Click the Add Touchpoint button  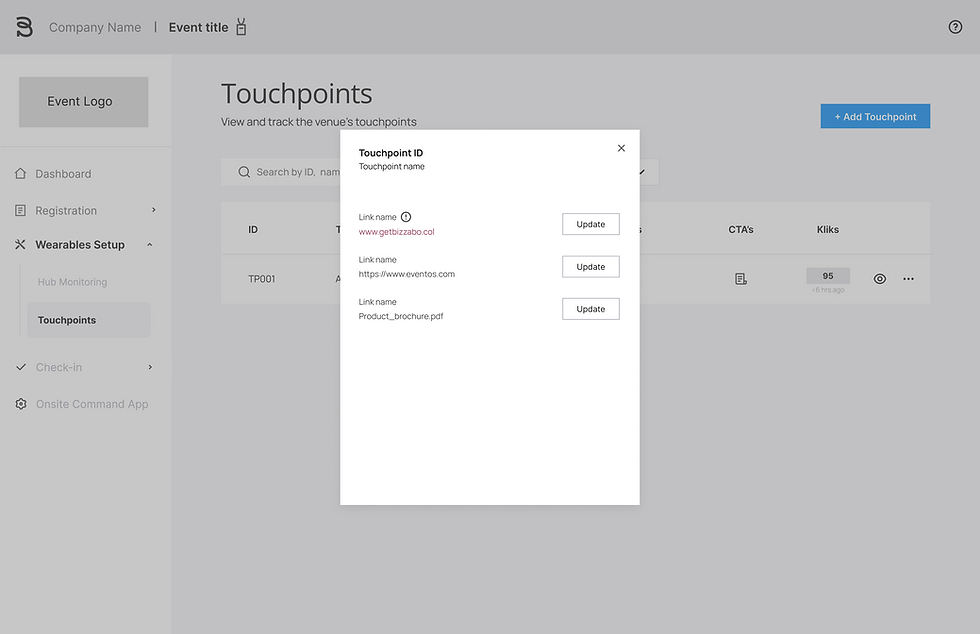(x=875, y=116)
